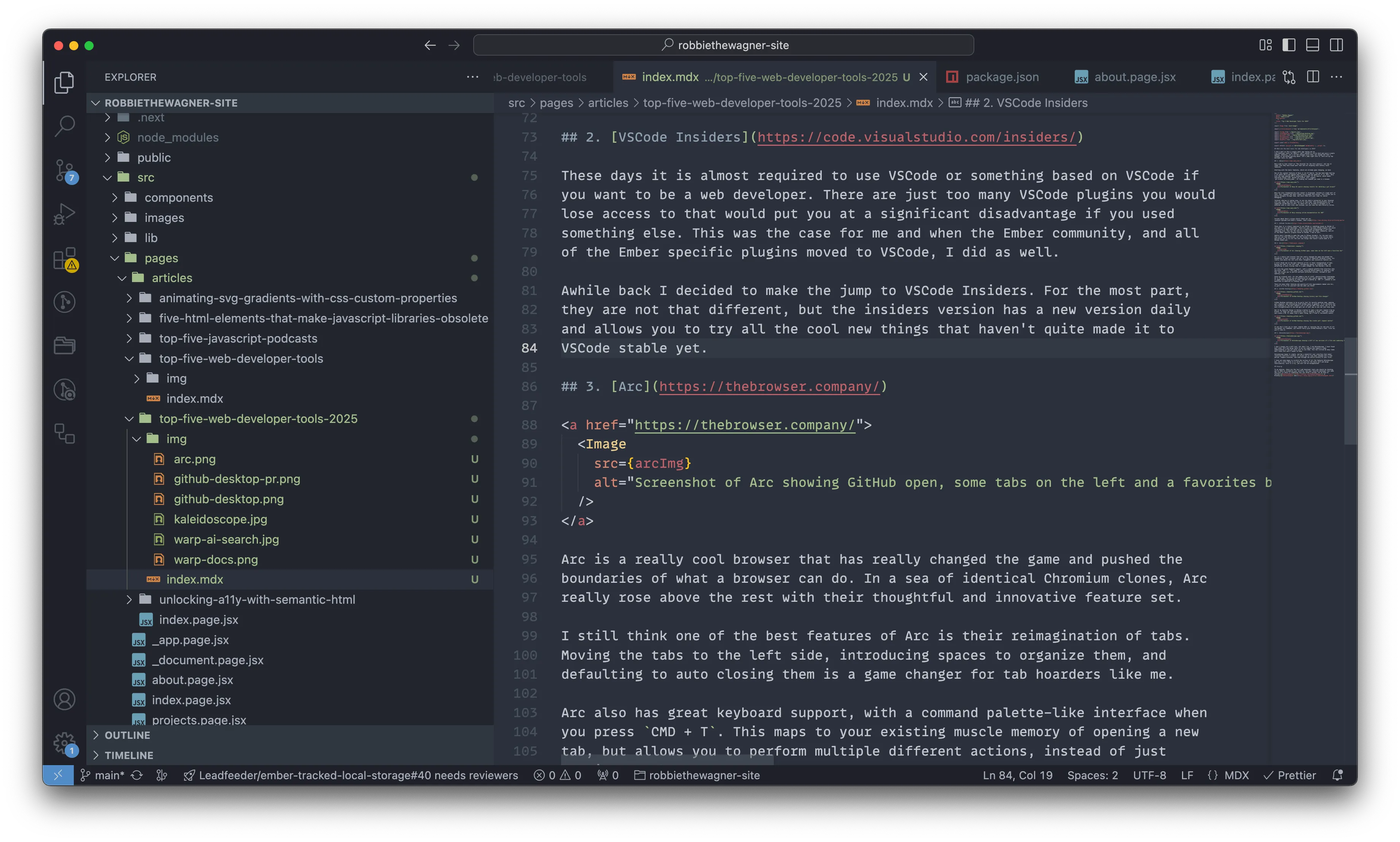
Task: Expand the TIMELINE section
Action: [290, 755]
